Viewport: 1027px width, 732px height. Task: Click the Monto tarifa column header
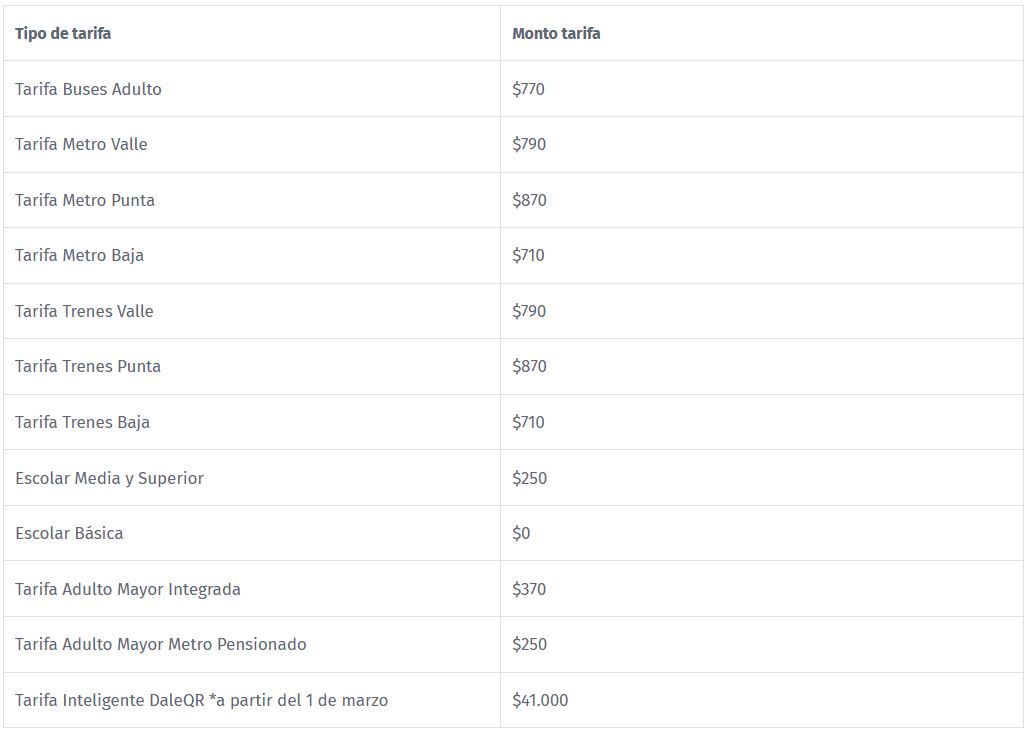click(x=556, y=33)
